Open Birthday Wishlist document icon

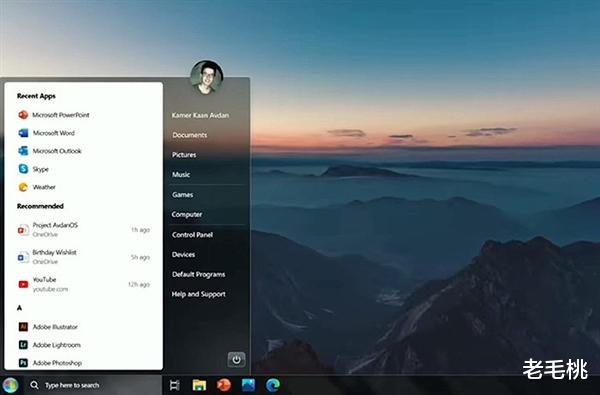pos(23,257)
